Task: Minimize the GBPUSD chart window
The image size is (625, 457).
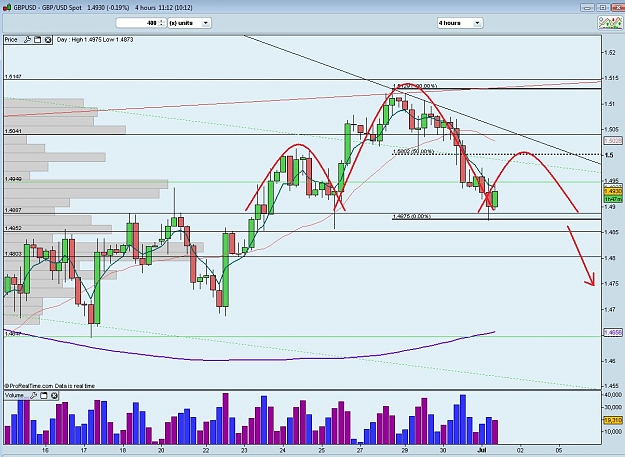Action: [587, 8]
